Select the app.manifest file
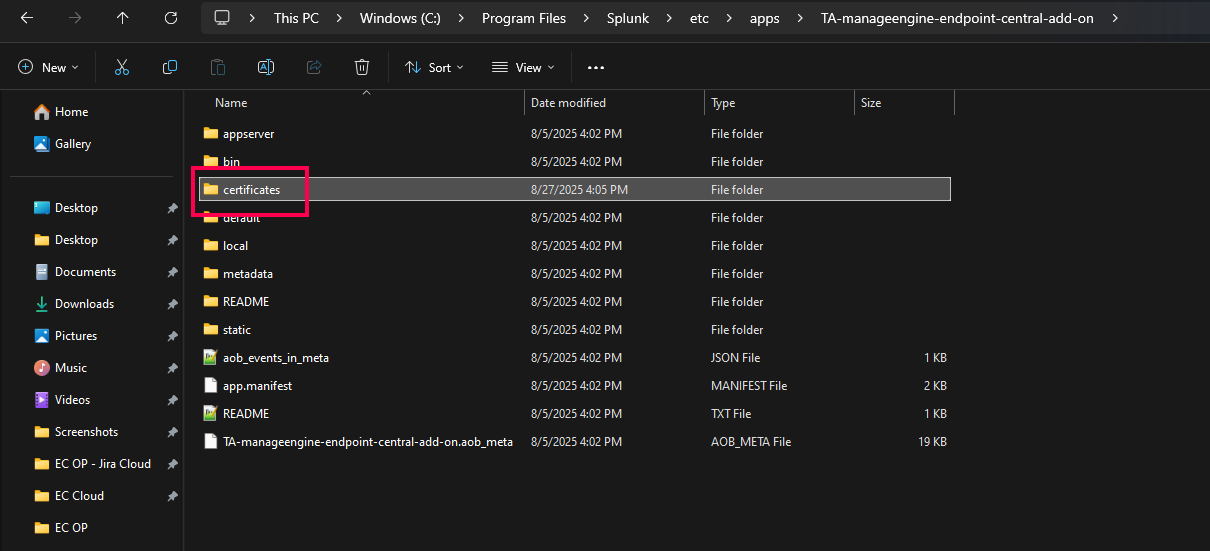This screenshot has height=551, width=1210. [x=257, y=386]
